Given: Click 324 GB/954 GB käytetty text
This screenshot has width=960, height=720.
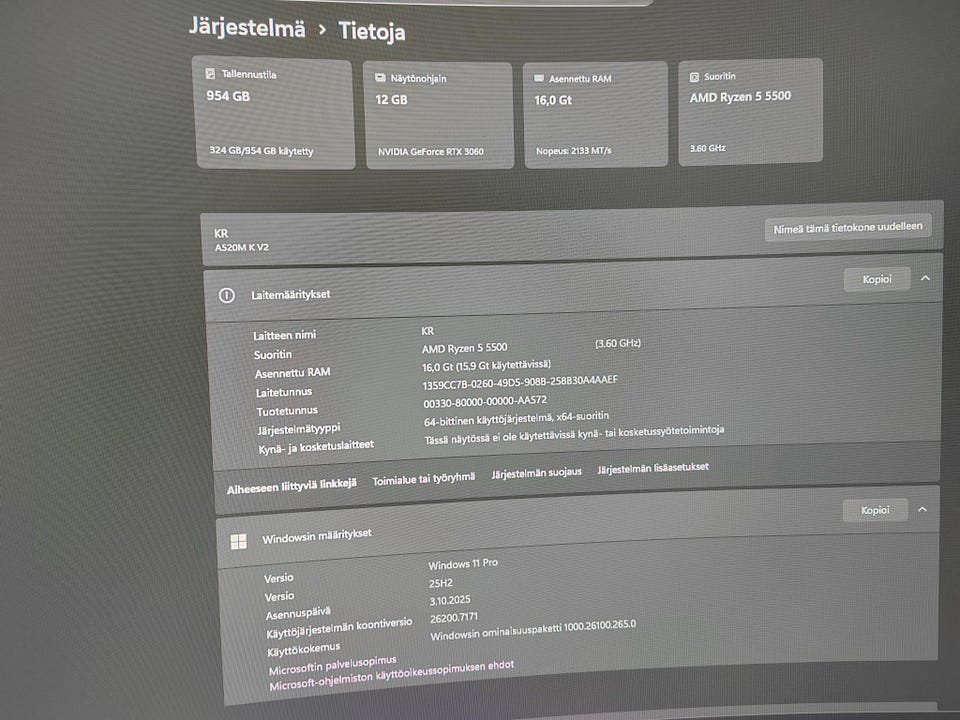Looking at the screenshot, I should pos(261,151).
